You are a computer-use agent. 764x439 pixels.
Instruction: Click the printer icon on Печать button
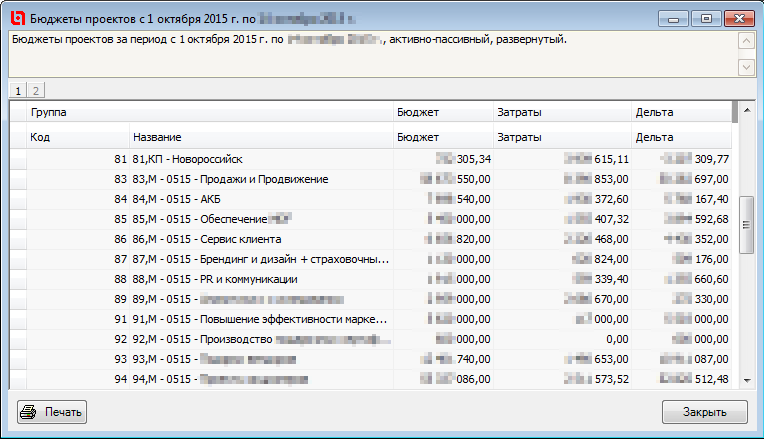point(30,412)
